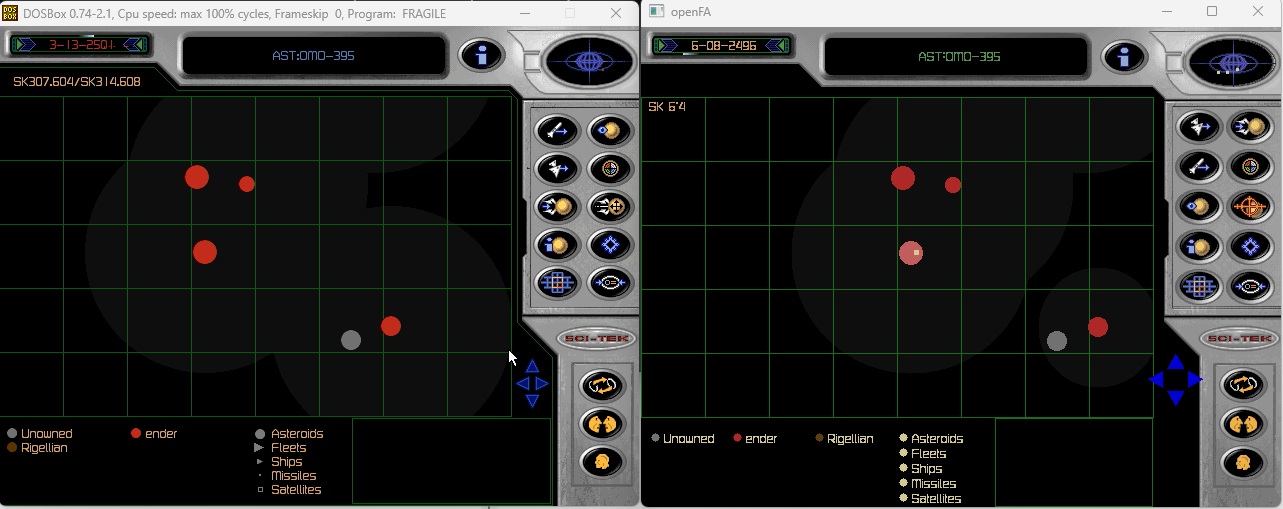Select the multicolor target circle icon in DOSBox

(x=608, y=168)
